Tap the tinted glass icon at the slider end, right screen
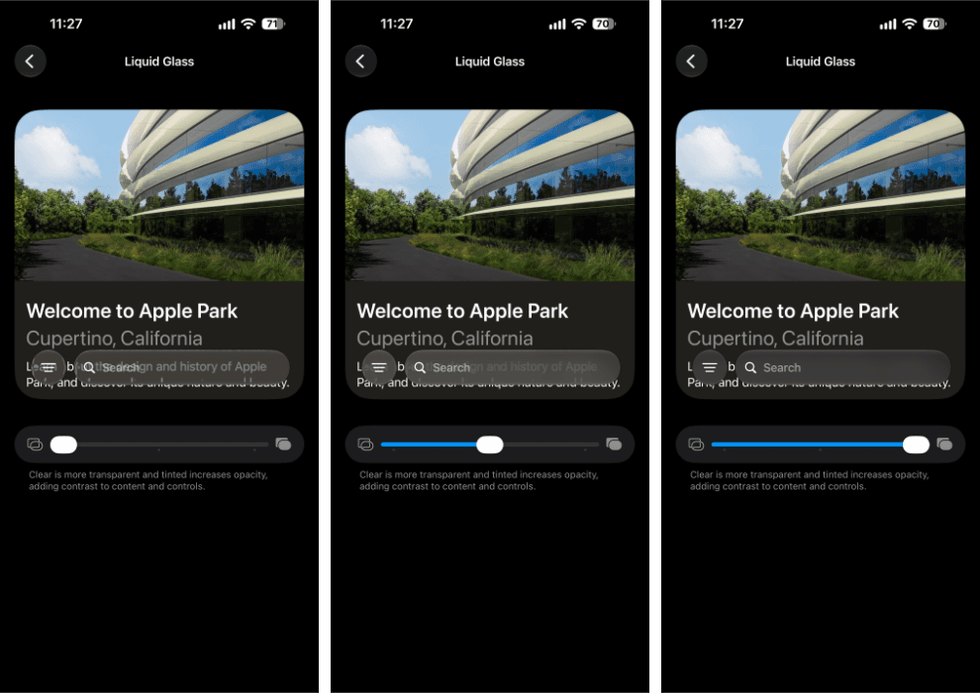The width and height of the screenshot is (980, 693). (x=944, y=444)
